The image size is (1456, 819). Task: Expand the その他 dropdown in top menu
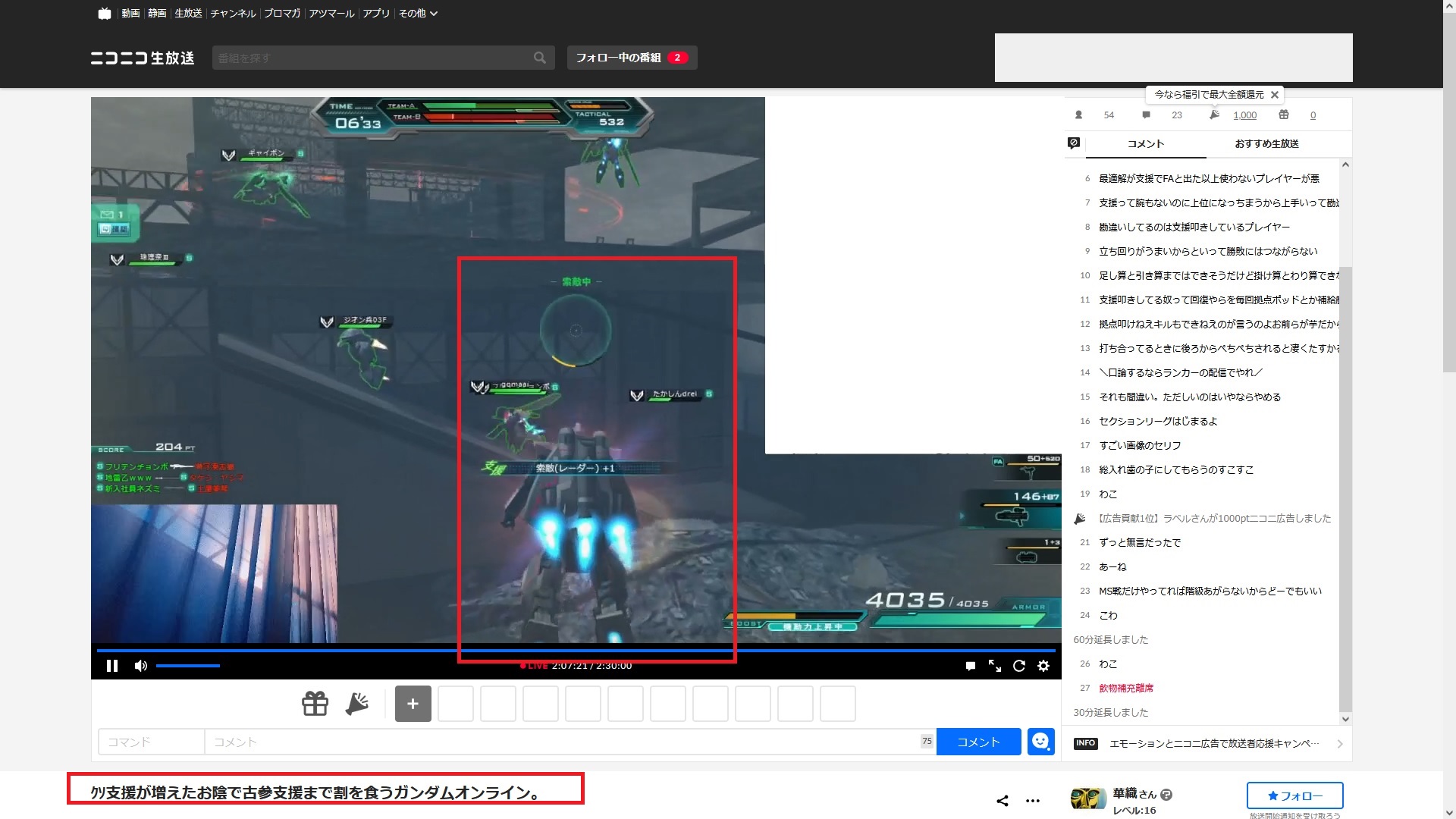418,13
